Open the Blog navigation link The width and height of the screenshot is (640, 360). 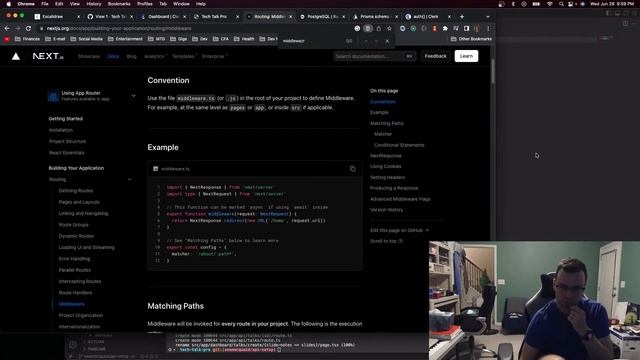131,56
